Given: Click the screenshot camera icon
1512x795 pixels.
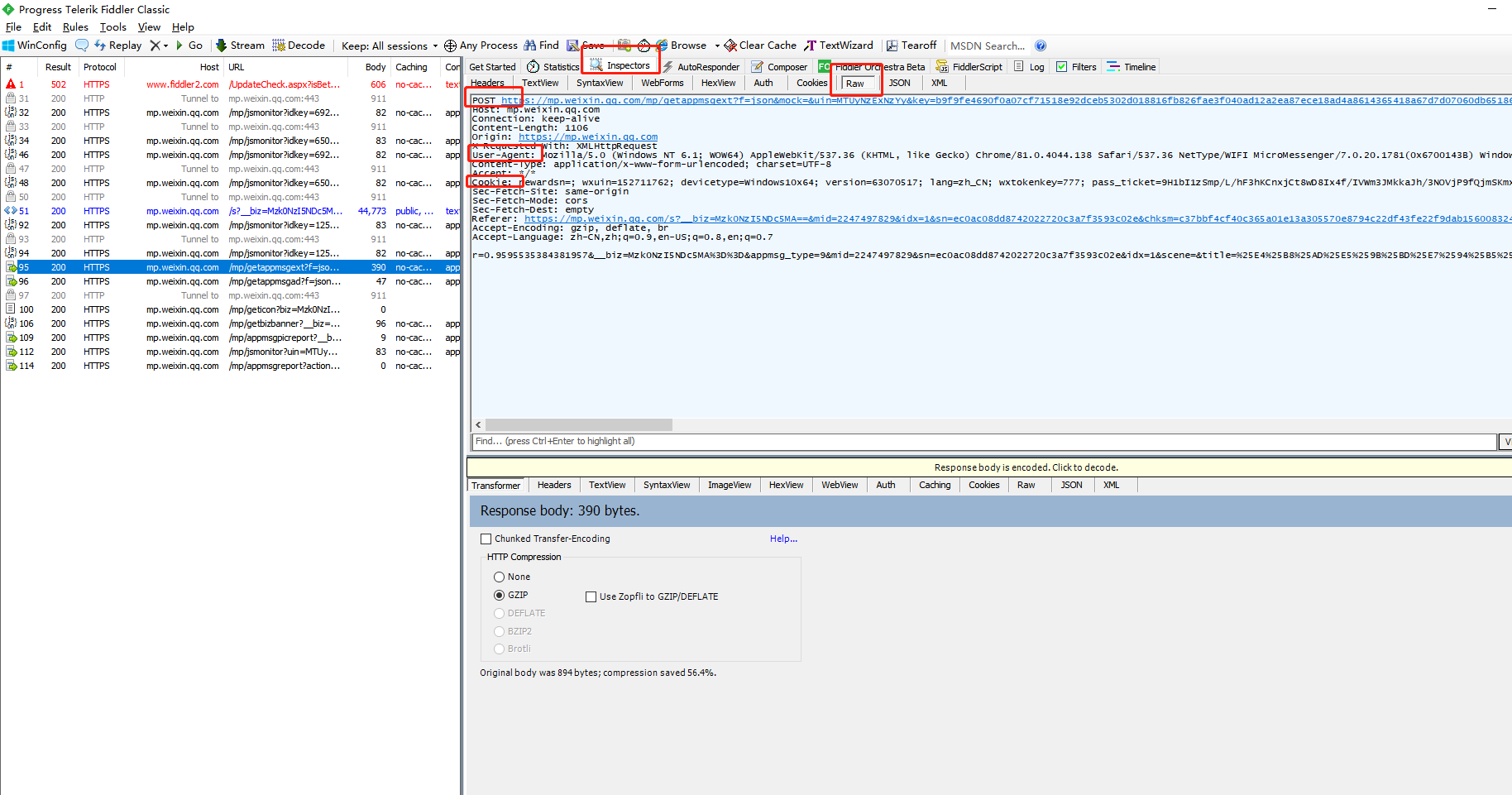Looking at the screenshot, I should (624, 45).
